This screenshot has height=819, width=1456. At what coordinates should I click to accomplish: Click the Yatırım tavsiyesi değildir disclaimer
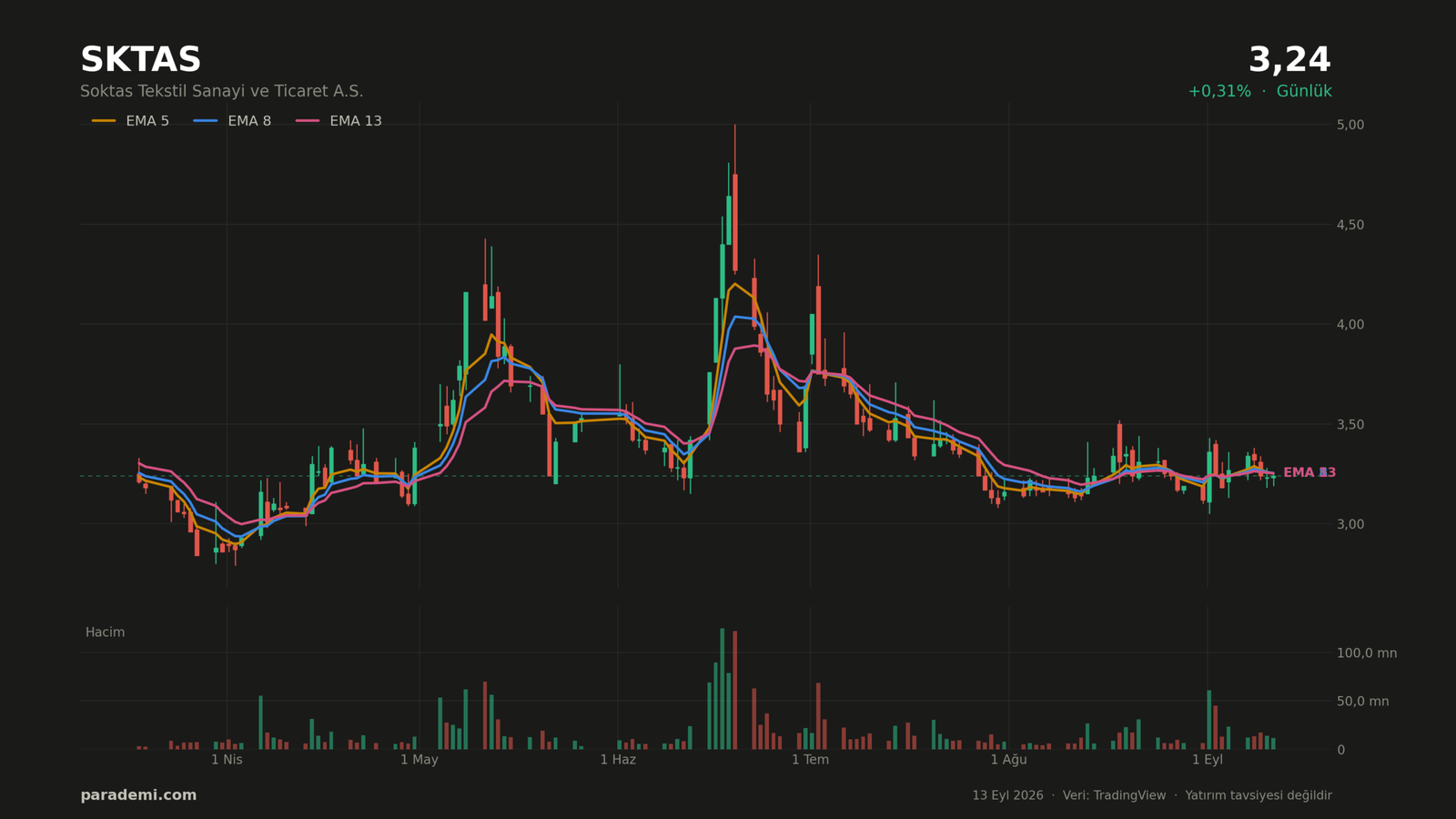[x=1259, y=795]
